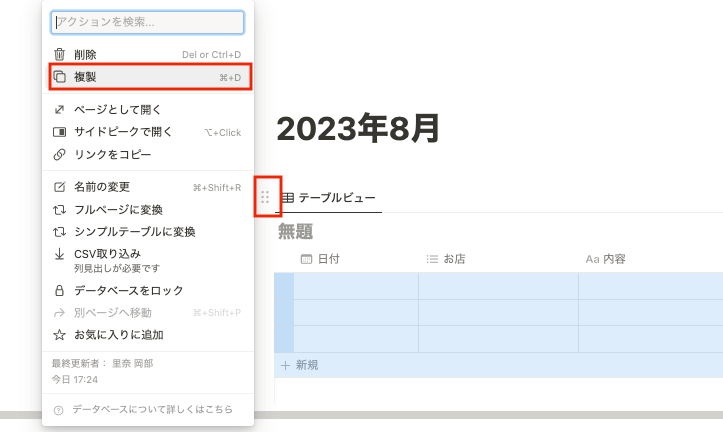Click the 内容 column header

coord(614,259)
